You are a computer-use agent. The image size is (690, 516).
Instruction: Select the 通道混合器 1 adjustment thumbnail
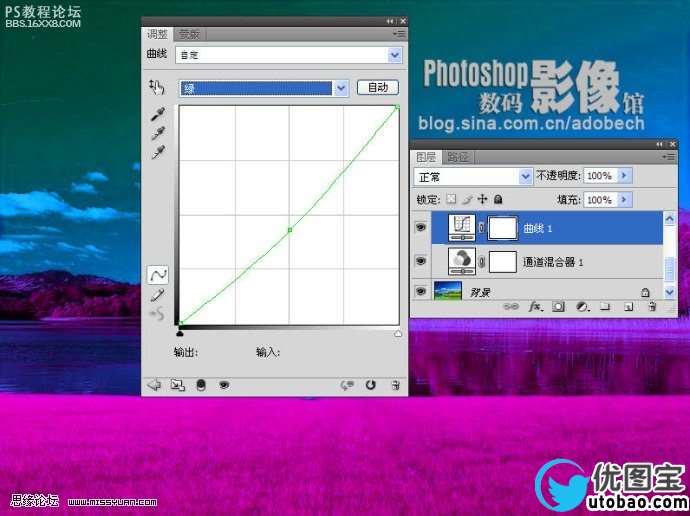pos(462,262)
